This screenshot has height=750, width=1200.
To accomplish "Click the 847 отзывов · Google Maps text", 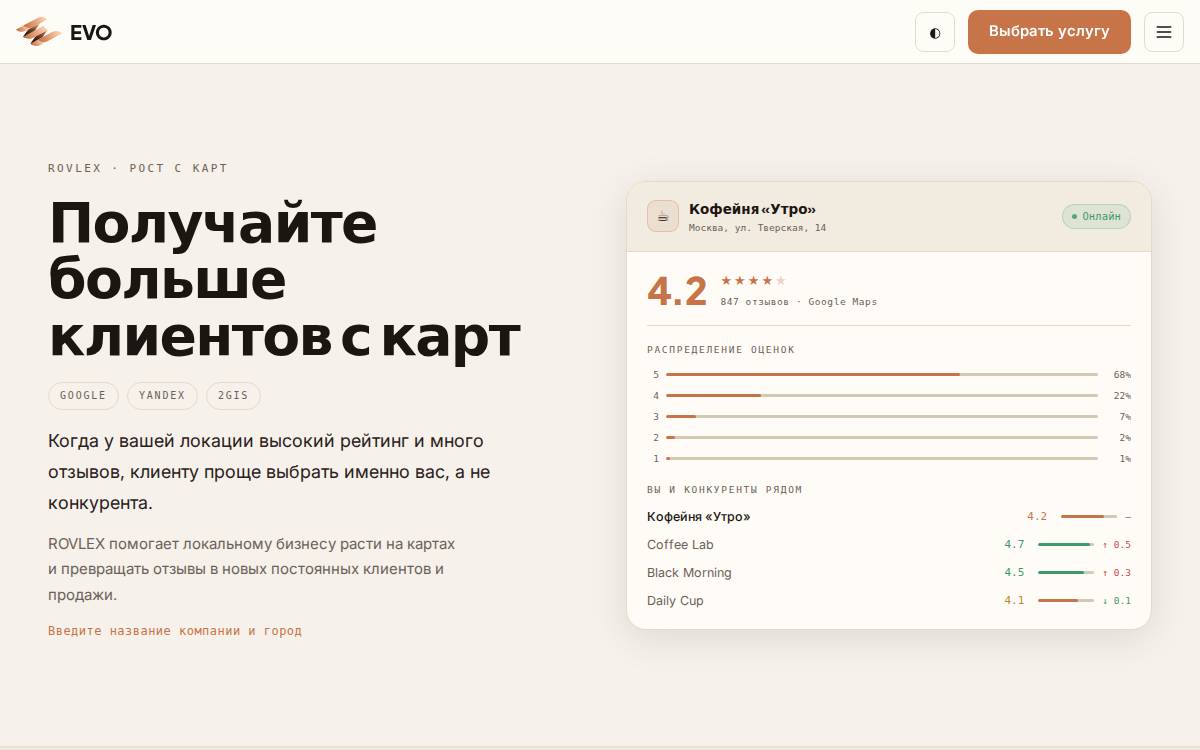I will (799, 302).
